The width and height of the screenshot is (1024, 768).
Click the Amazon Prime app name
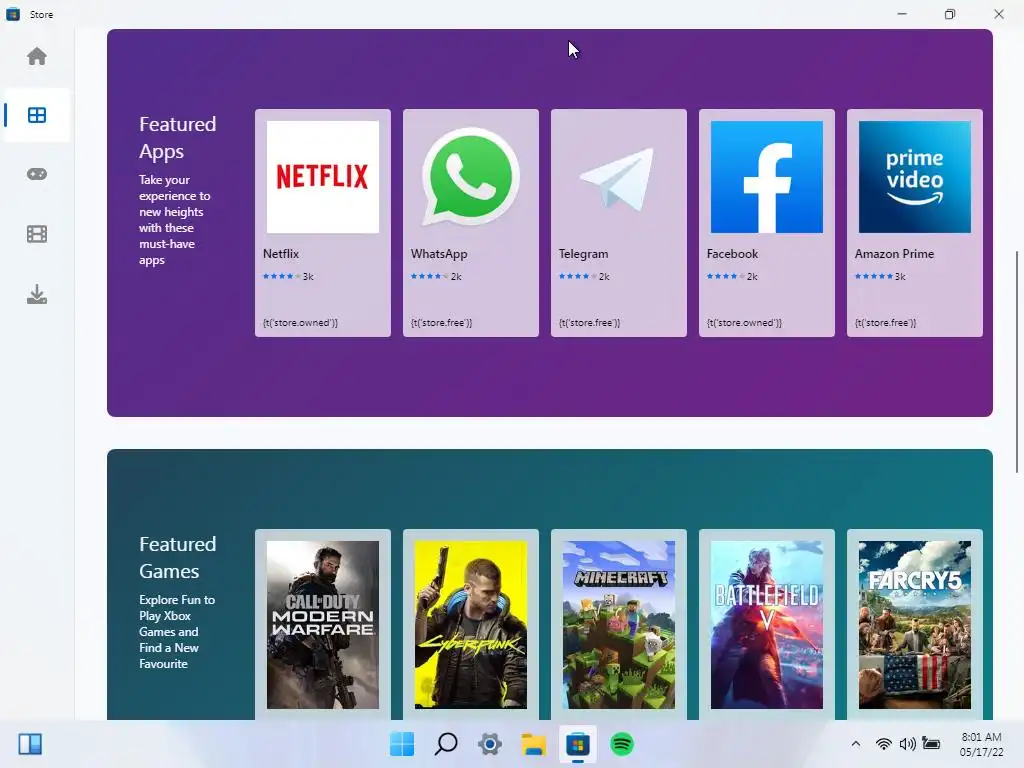pyautogui.click(x=894, y=253)
